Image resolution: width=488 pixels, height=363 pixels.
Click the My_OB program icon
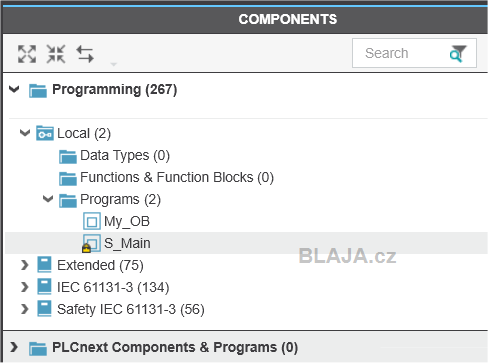click(92, 221)
